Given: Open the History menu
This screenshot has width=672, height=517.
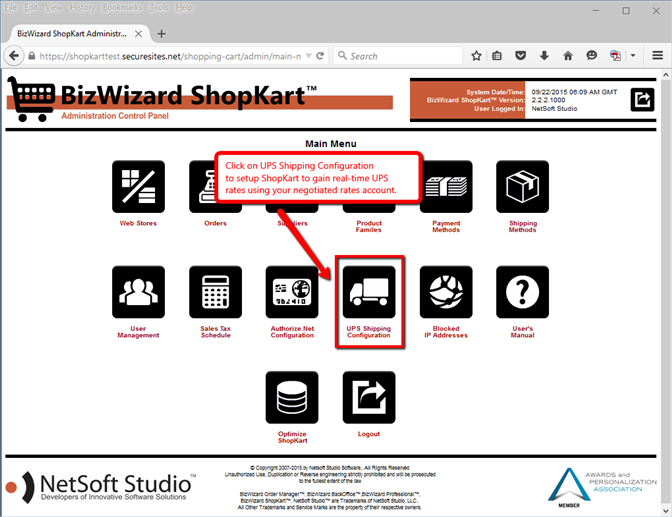Looking at the screenshot, I should tap(82, 8).
